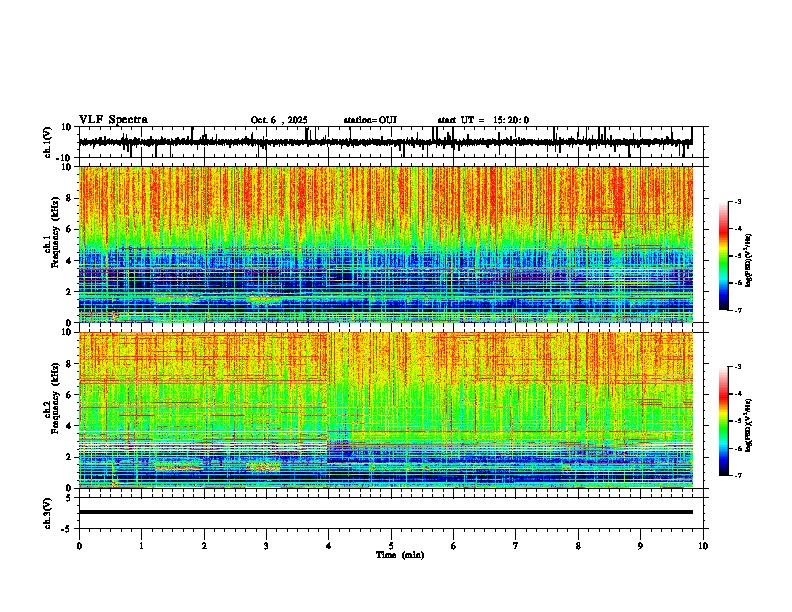Click inside the ch.2 spectrogram panel
Viewport: 792px width, 612px height.
pyautogui.click(x=386, y=410)
